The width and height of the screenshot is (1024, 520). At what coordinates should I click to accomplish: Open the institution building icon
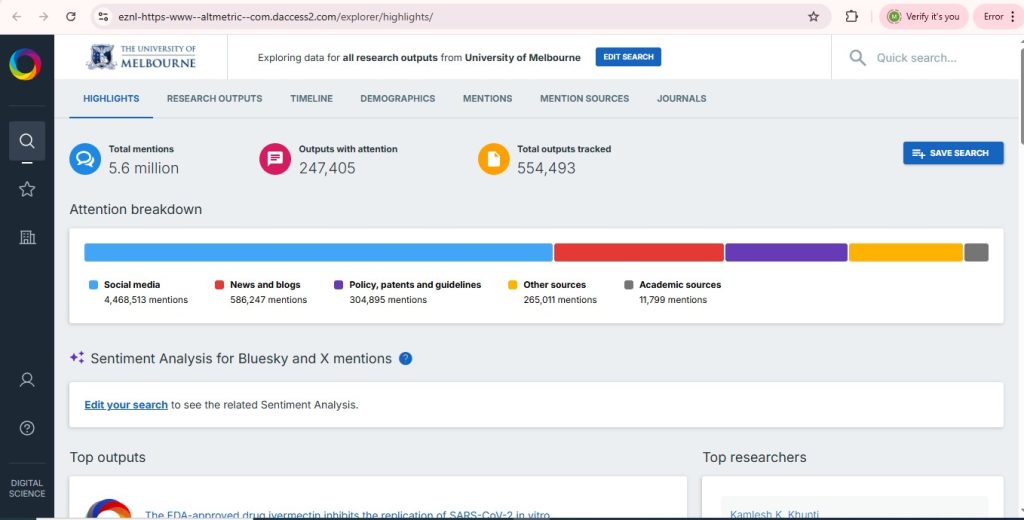(x=27, y=237)
